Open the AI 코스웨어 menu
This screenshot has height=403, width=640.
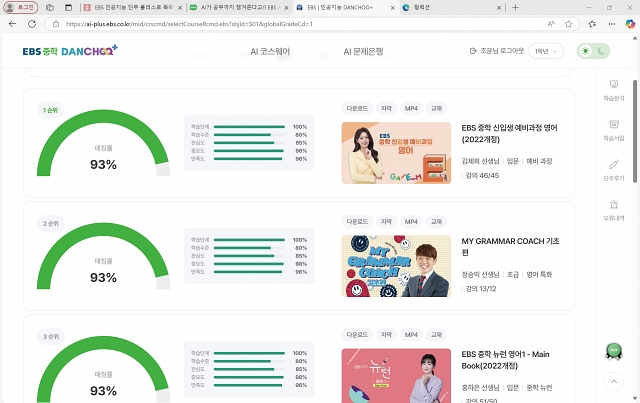[x=270, y=51]
